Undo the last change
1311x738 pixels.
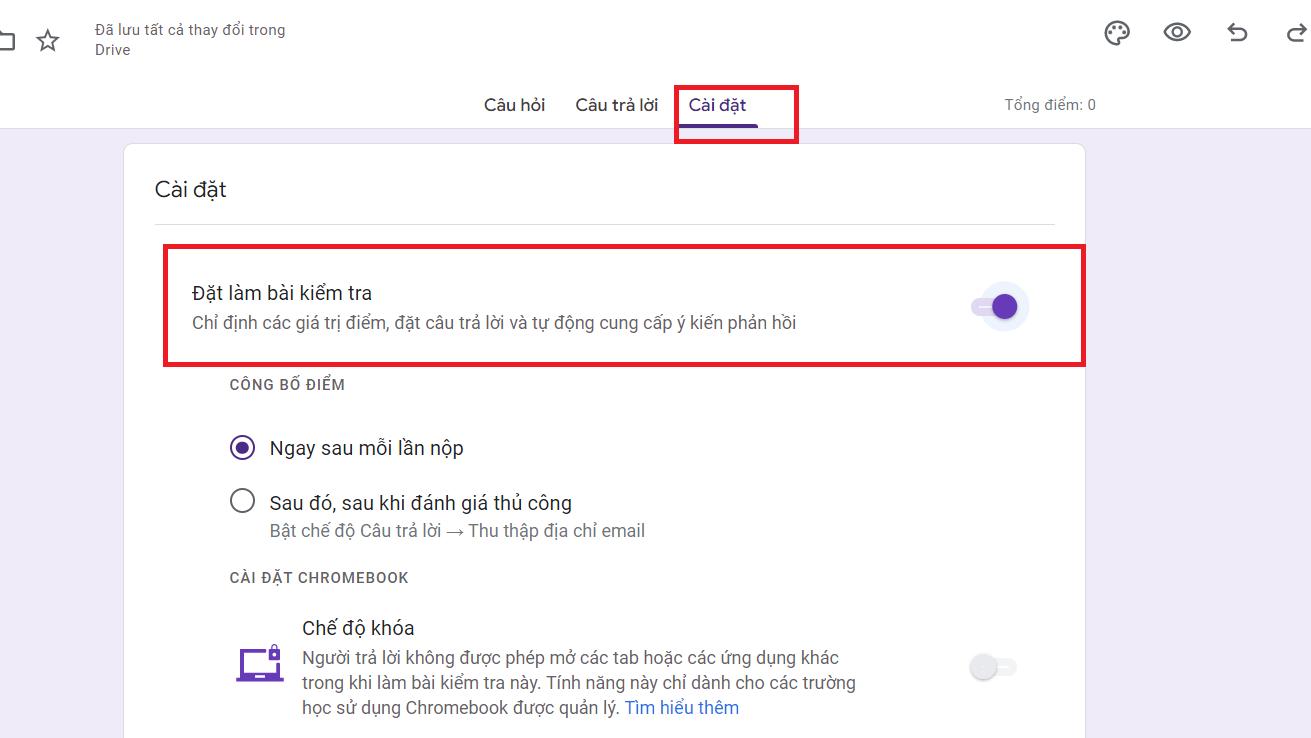click(1237, 33)
